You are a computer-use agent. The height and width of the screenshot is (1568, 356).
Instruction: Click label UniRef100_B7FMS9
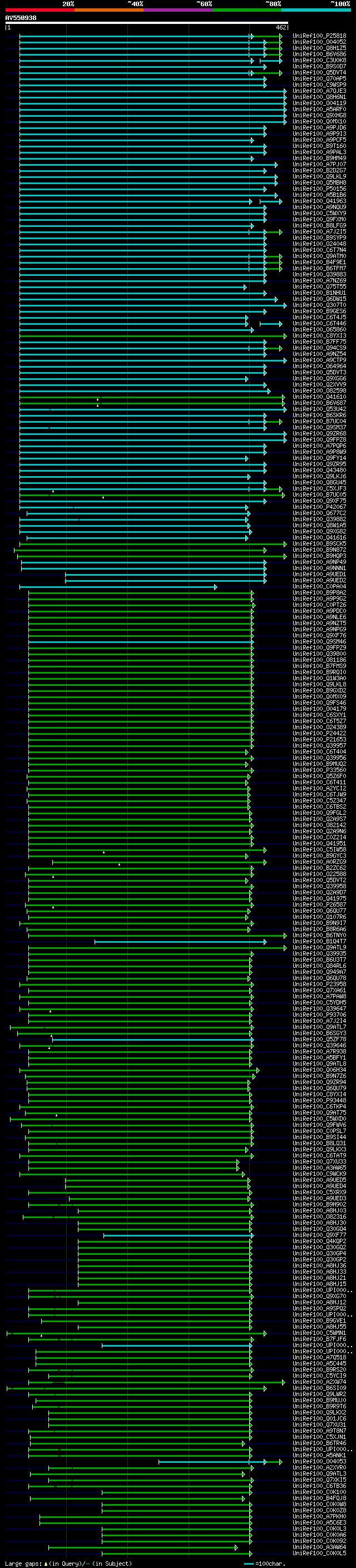coord(319,666)
